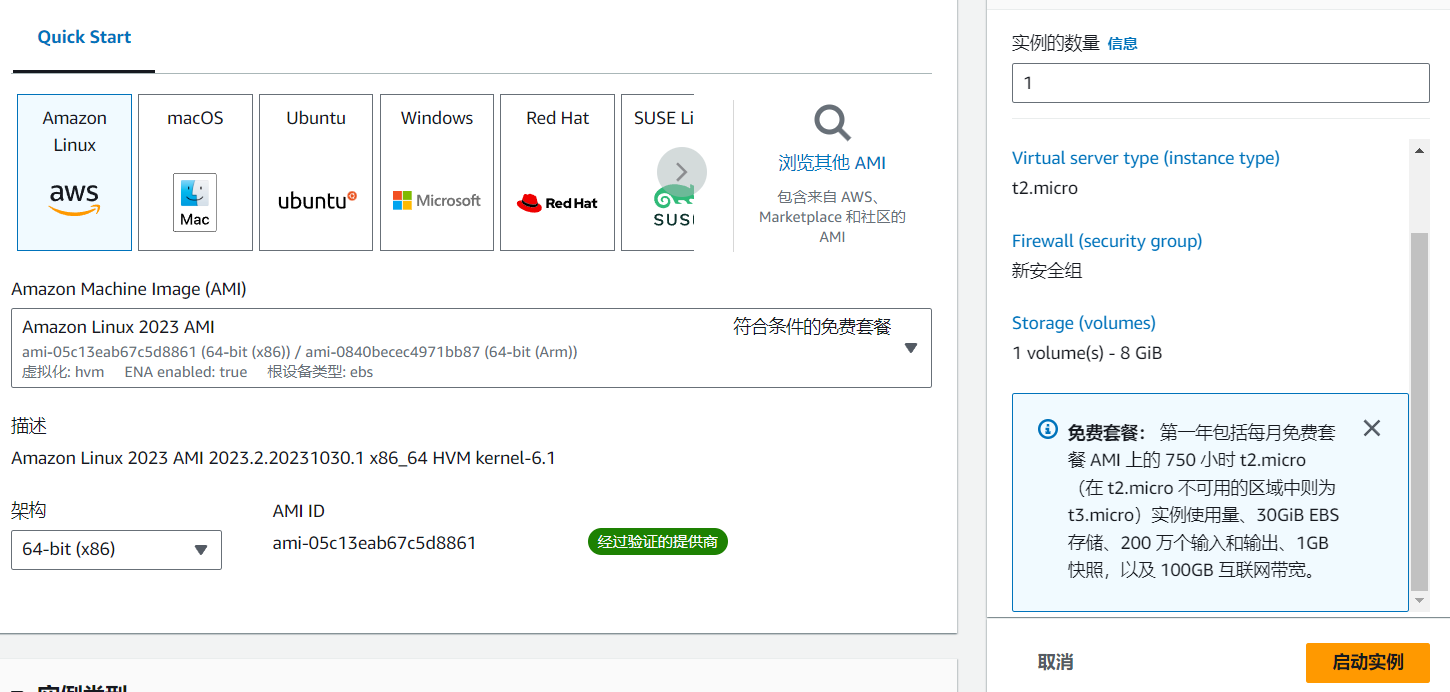
Task: Click the magnifier icon to browse AMIs
Action: (x=831, y=124)
